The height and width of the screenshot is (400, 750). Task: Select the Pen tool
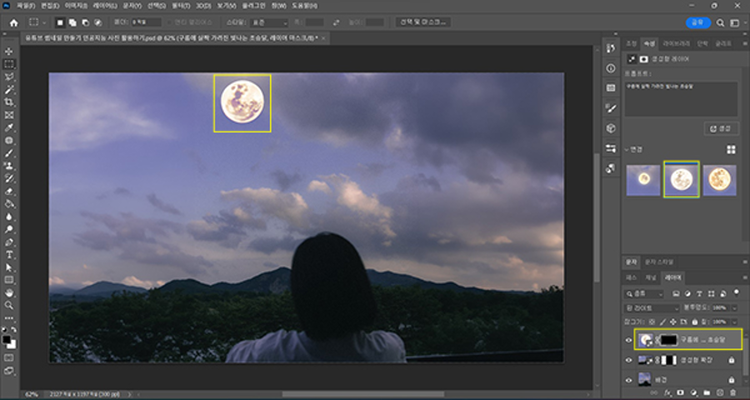coord(9,242)
